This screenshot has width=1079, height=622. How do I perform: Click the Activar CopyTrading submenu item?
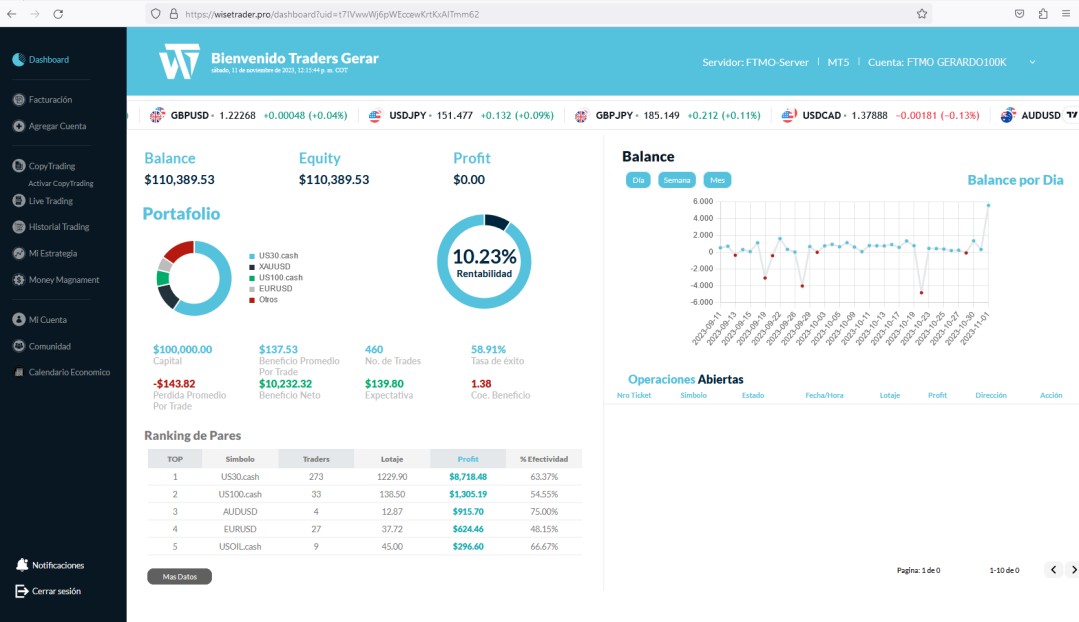[61, 184]
